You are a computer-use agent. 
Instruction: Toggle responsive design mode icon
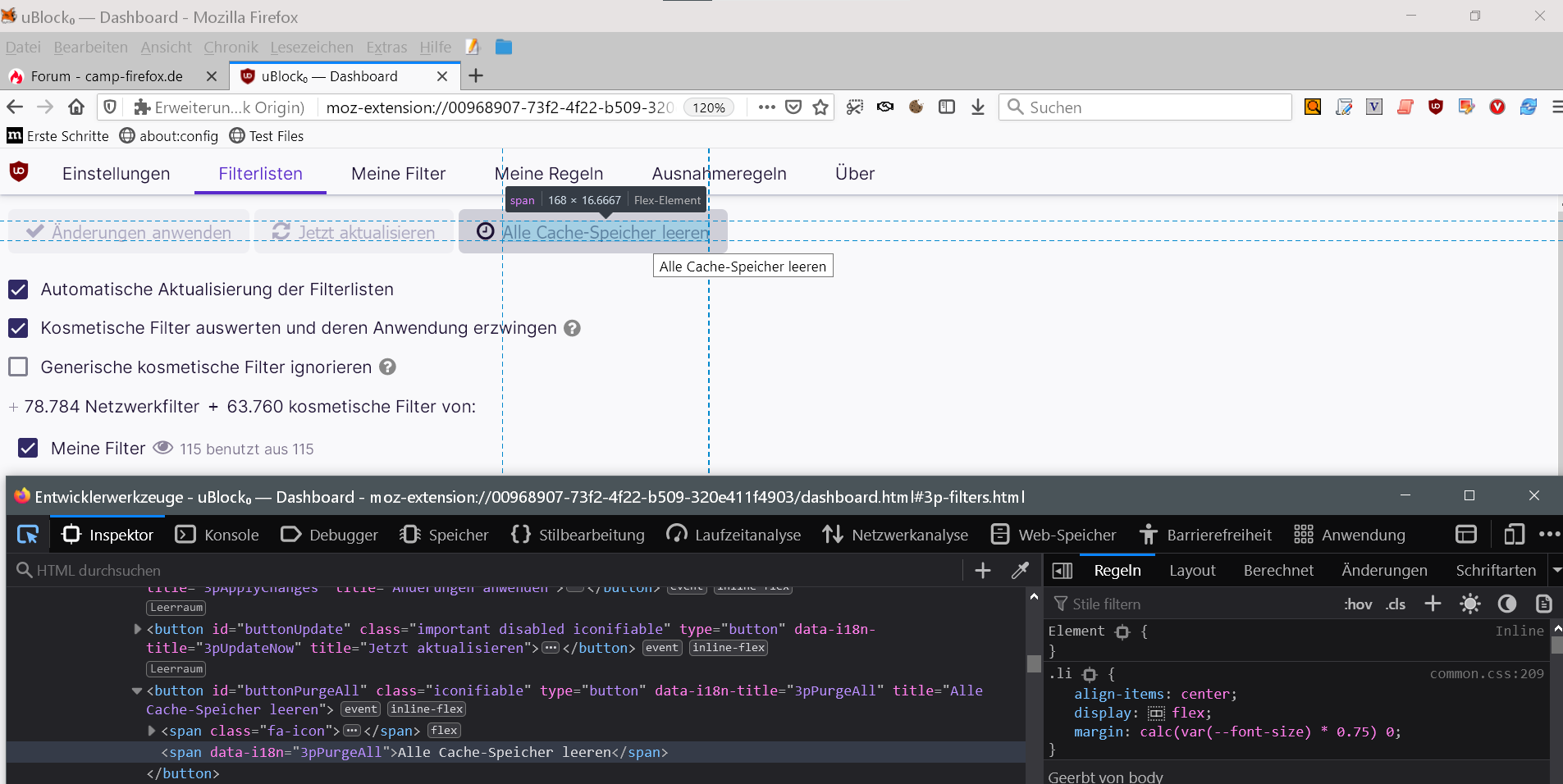coord(1514,535)
